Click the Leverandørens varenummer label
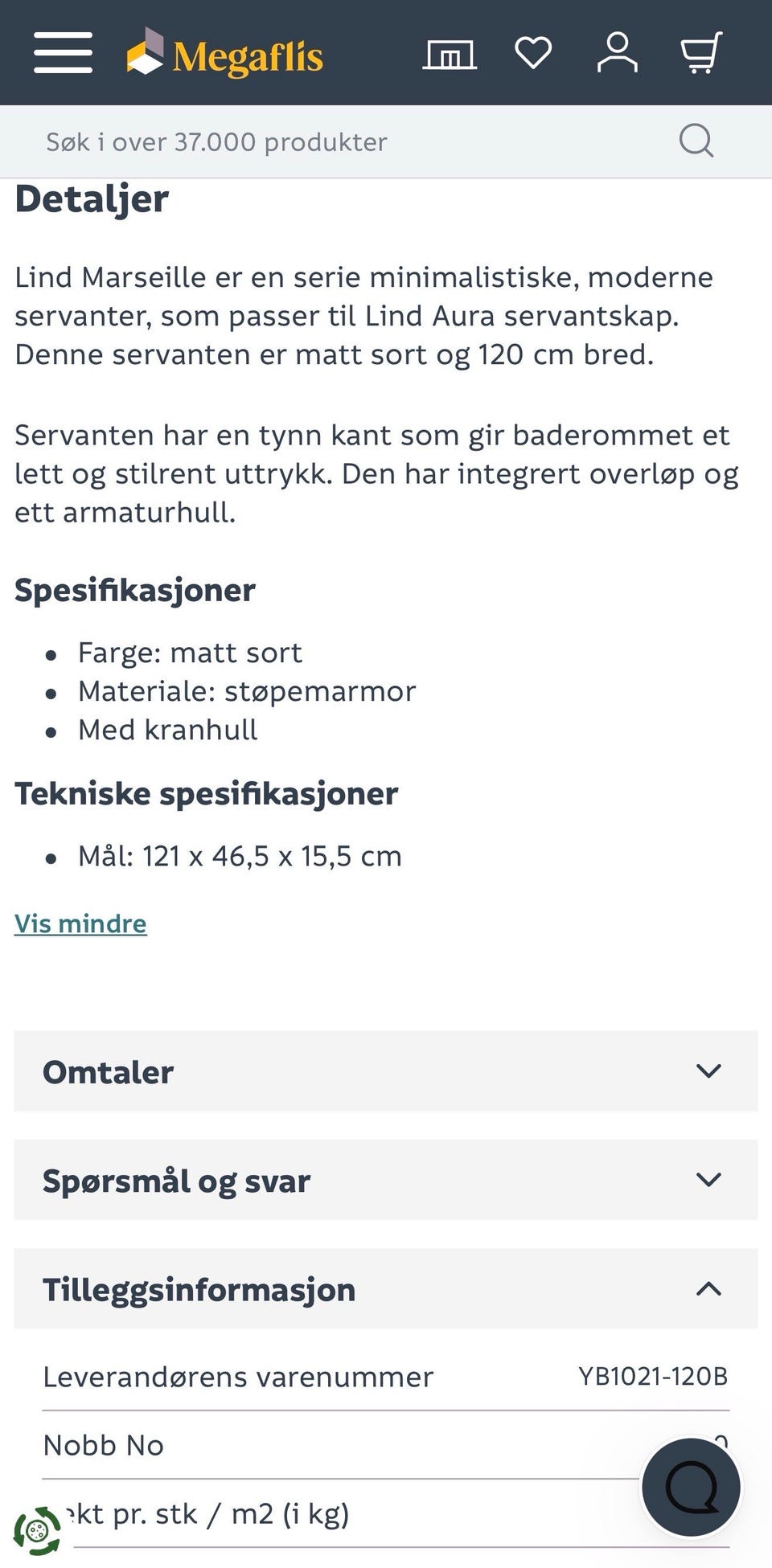 [238, 1377]
